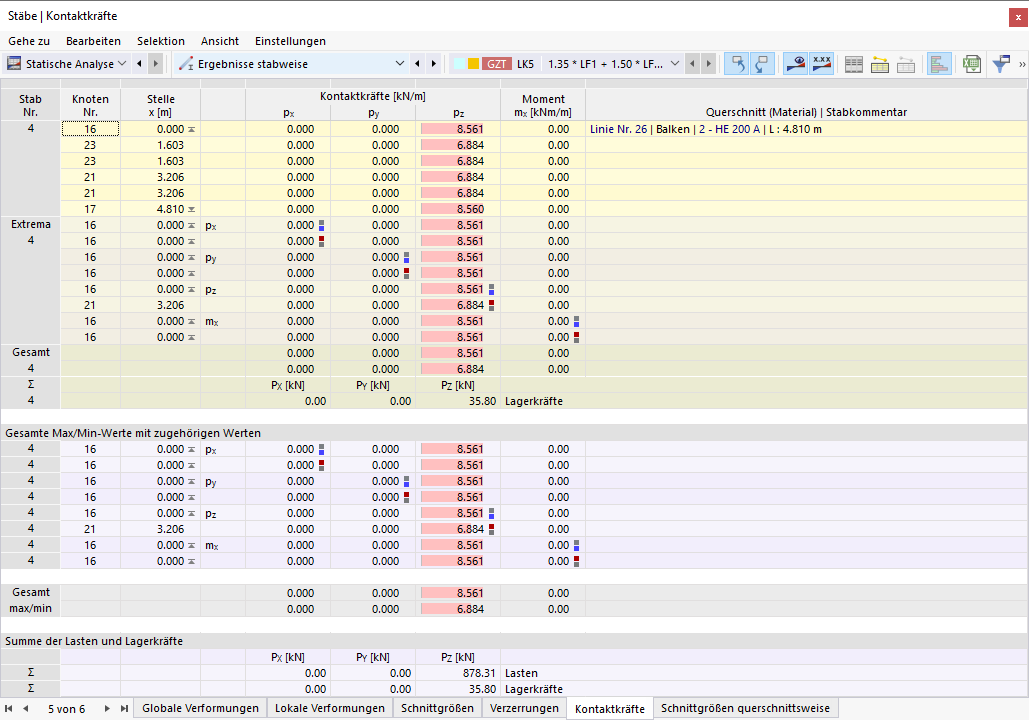Click the '5 von 6' page indicator
This screenshot has width=1029, height=720.
coord(66,709)
